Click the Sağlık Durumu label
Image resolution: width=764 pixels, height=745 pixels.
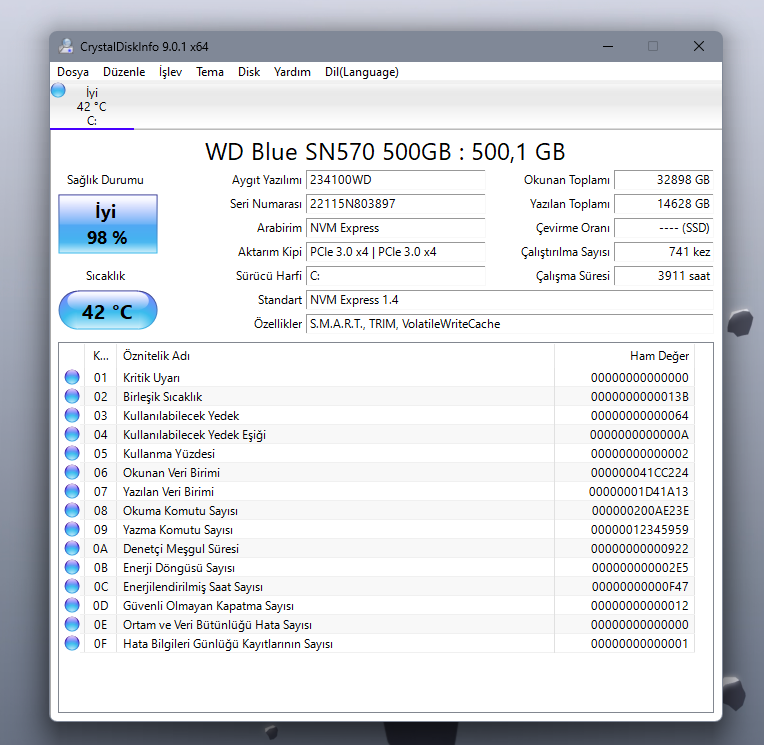tap(105, 180)
